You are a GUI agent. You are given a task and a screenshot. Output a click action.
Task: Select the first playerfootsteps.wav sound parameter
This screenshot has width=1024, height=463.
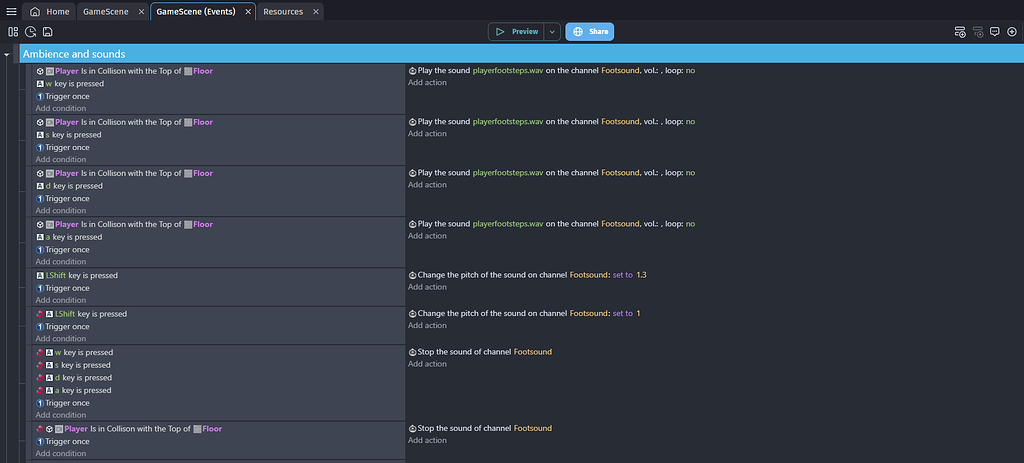point(508,71)
